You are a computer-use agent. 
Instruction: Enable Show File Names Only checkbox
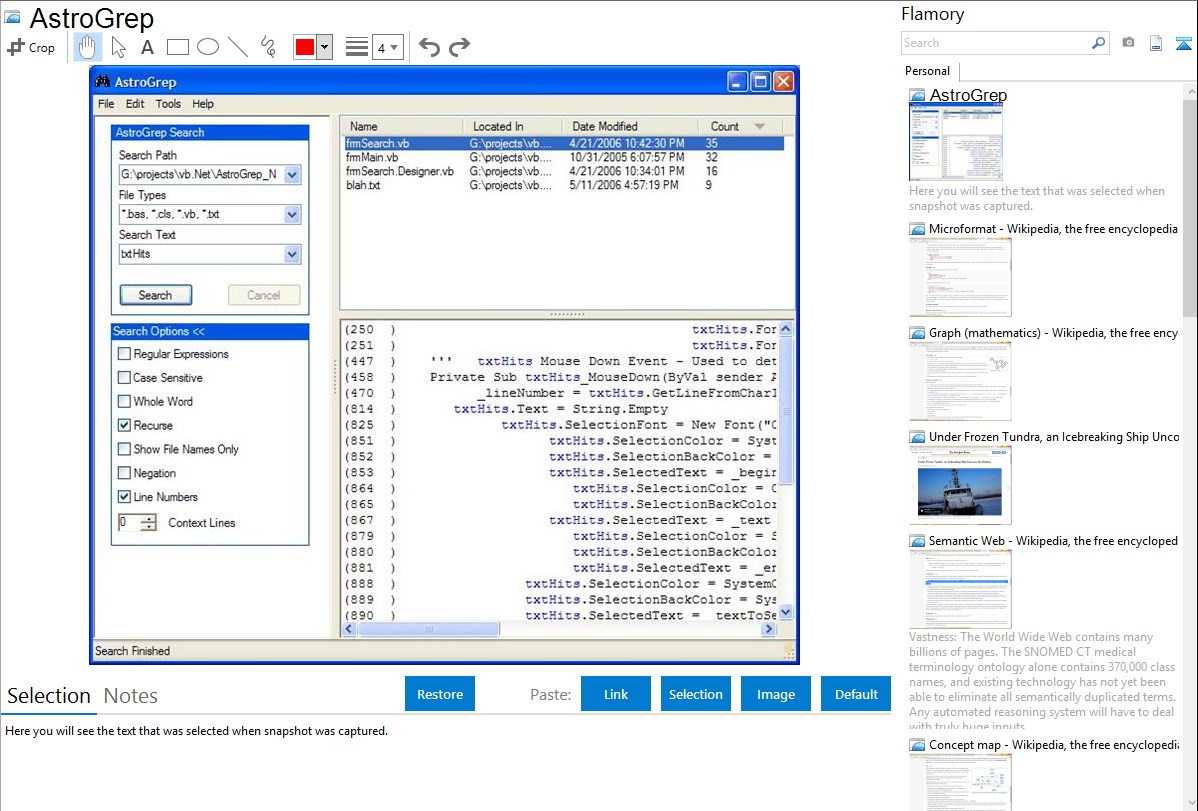click(x=124, y=449)
